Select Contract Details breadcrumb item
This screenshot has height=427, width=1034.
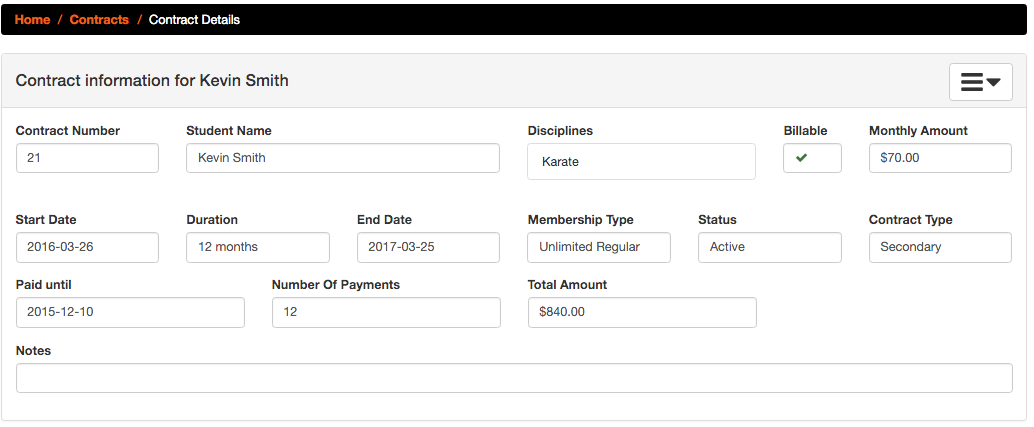[x=195, y=20]
